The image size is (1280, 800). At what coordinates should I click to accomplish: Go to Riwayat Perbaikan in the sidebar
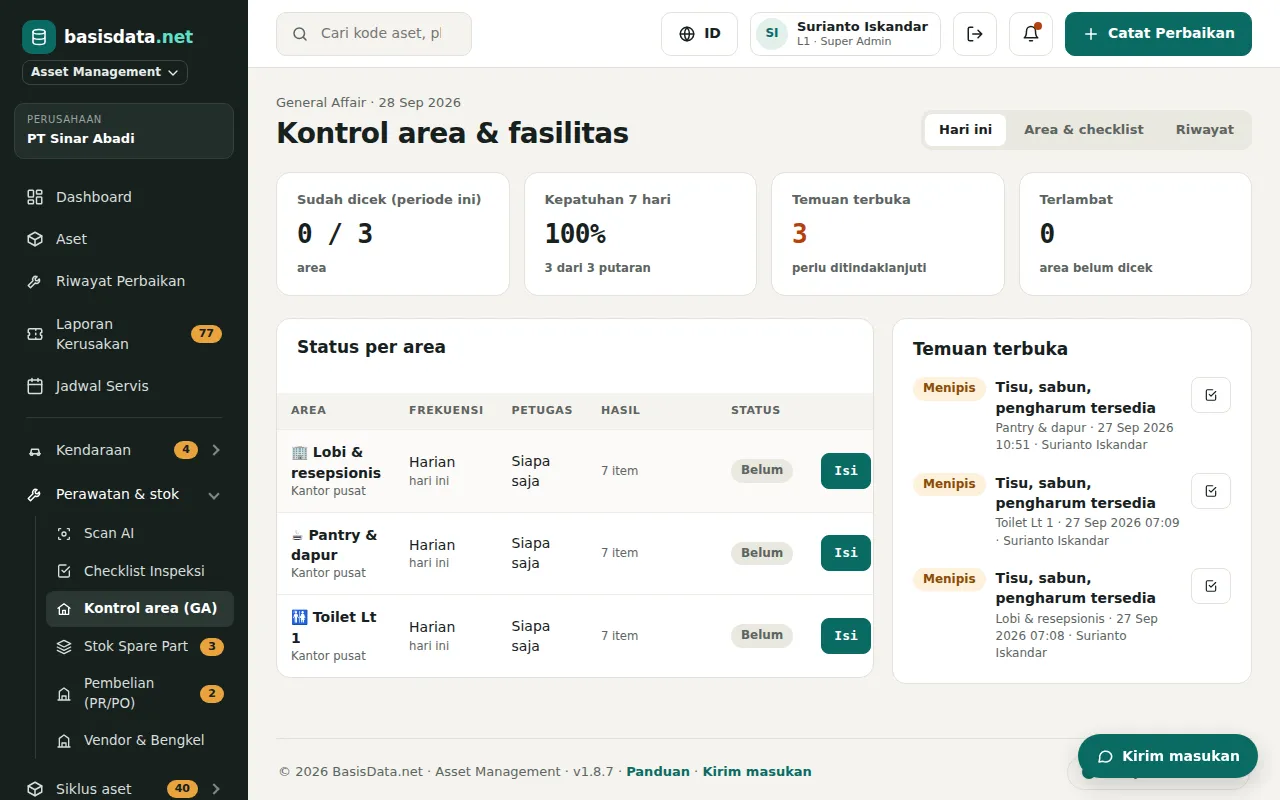pos(124,281)
